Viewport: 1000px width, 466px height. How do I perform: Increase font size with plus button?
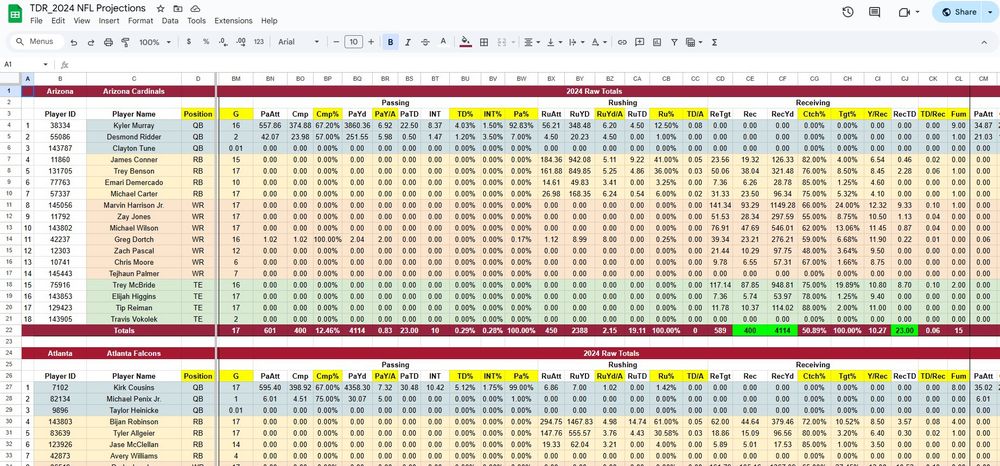pos(371,42)
